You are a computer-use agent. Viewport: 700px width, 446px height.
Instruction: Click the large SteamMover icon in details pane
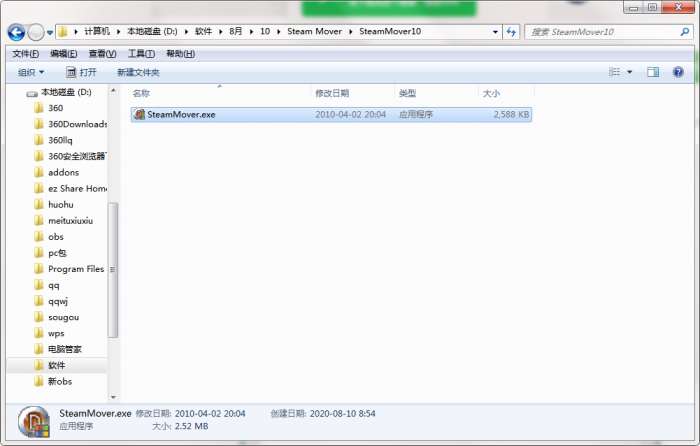[34, 421]
